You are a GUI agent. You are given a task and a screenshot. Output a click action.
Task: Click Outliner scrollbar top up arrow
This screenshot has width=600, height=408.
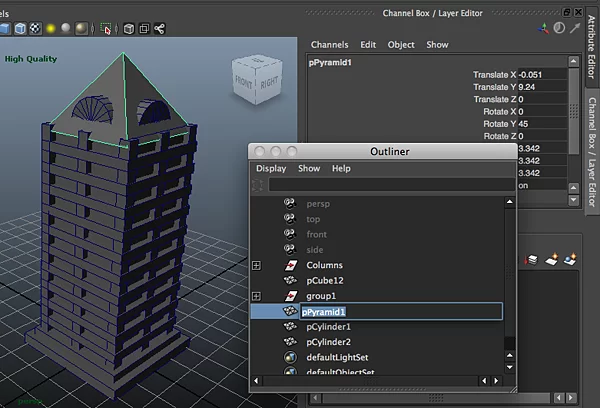[x=510, y=202]
